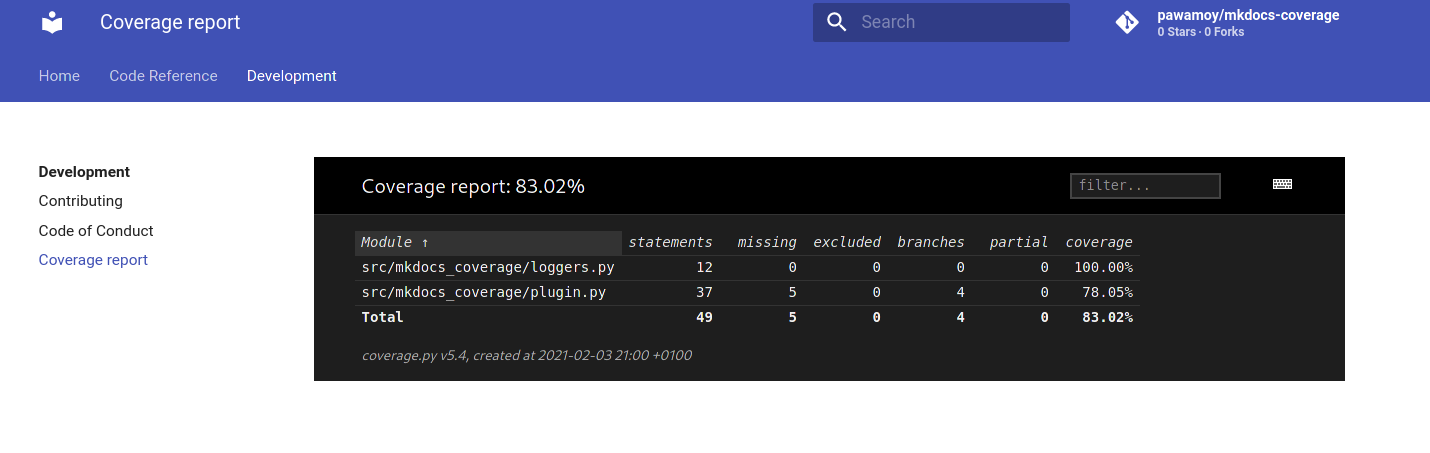Focus the Search input field

[941, 22]
